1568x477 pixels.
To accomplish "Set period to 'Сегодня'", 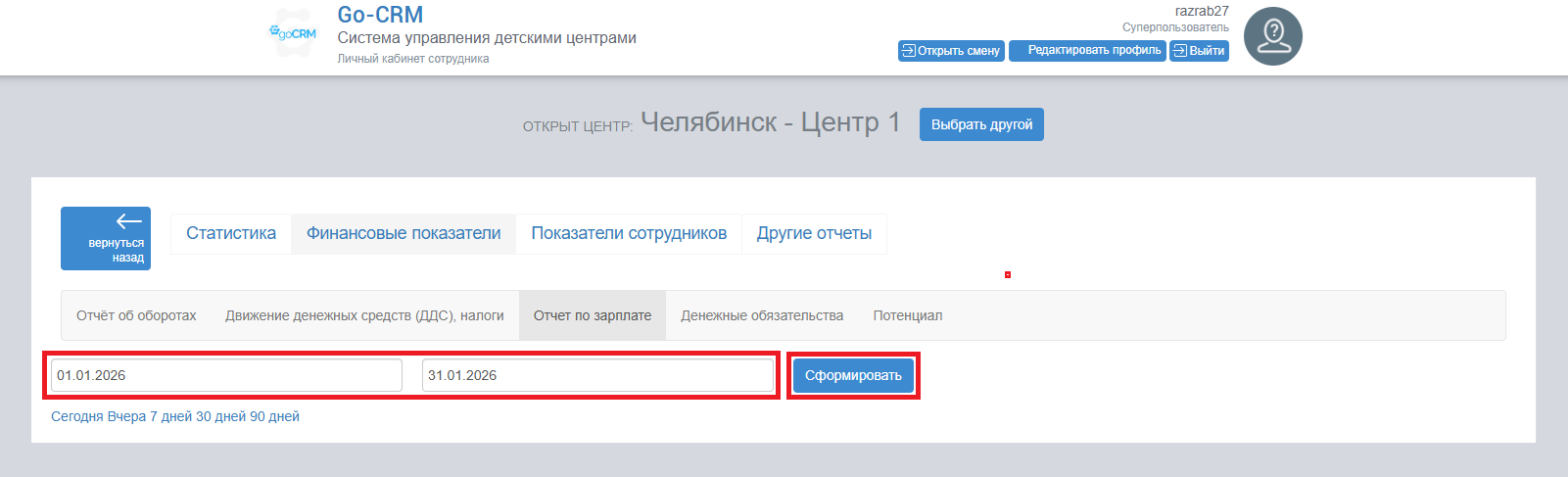I will point(77,416).
